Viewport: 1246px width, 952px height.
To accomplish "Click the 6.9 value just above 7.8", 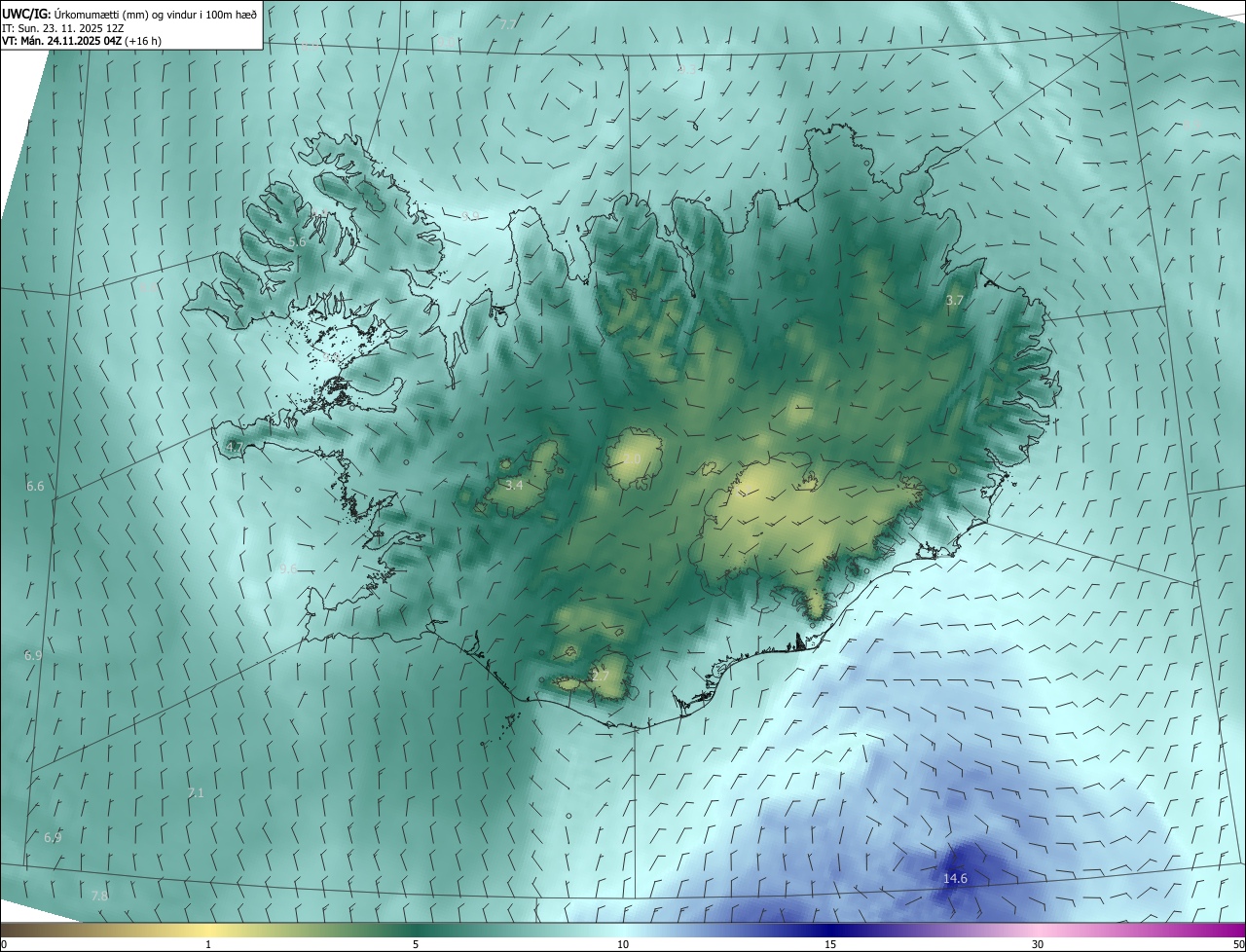I will (x=53, y=837).
